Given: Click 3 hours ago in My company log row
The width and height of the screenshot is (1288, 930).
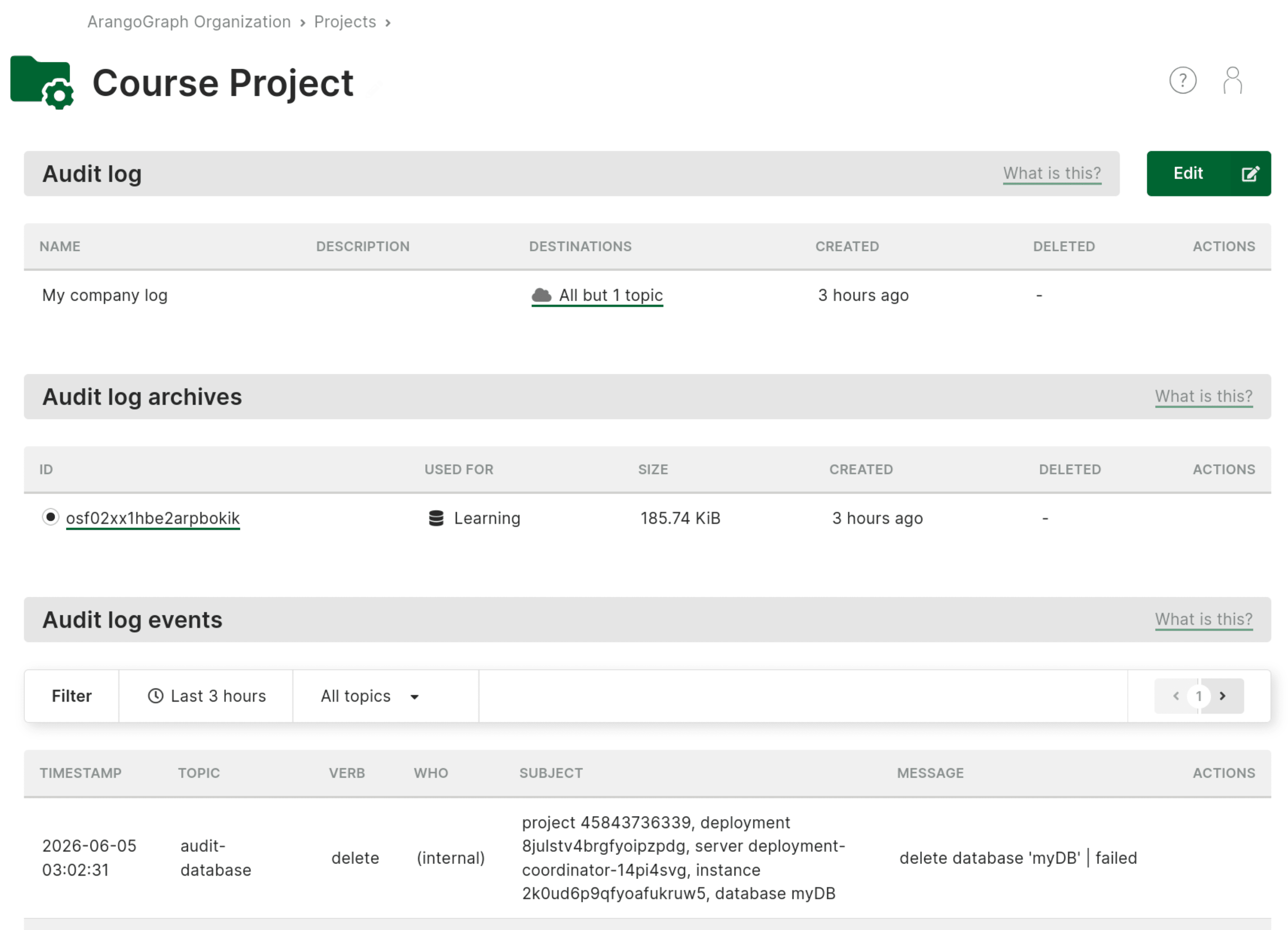Looking at the screenshot, I should (863, 295).
